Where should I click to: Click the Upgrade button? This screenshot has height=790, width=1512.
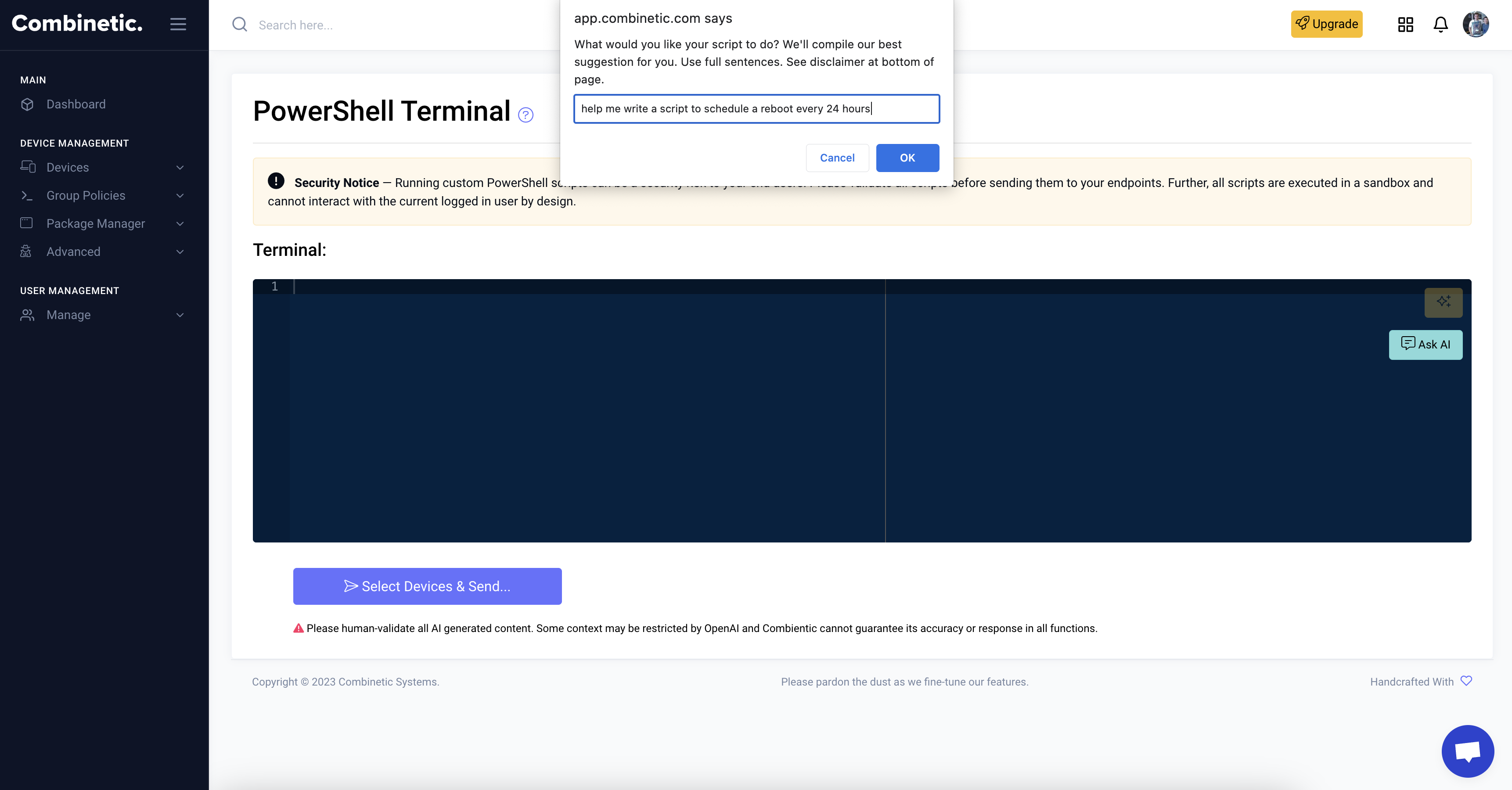click(x=1327, y=24)
